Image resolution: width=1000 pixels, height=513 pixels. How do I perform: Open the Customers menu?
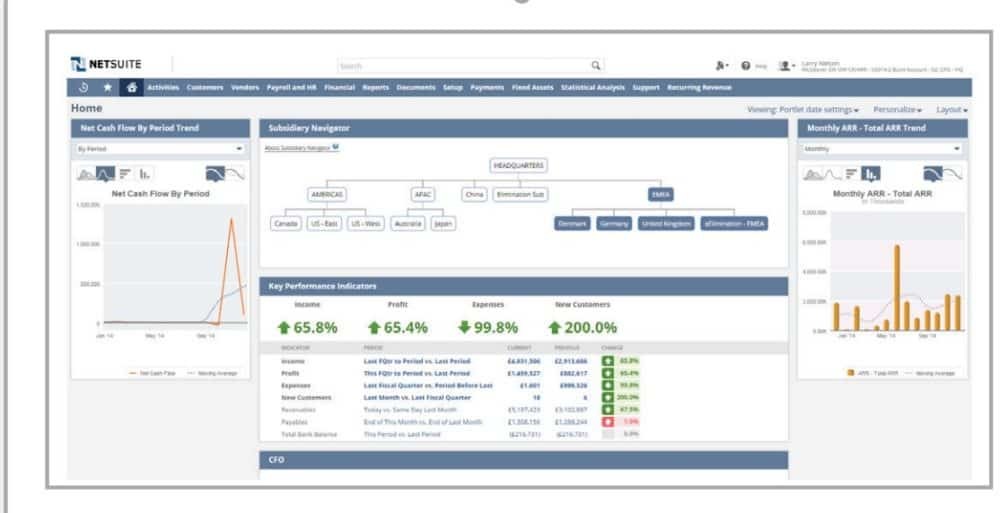coord(205,88)
